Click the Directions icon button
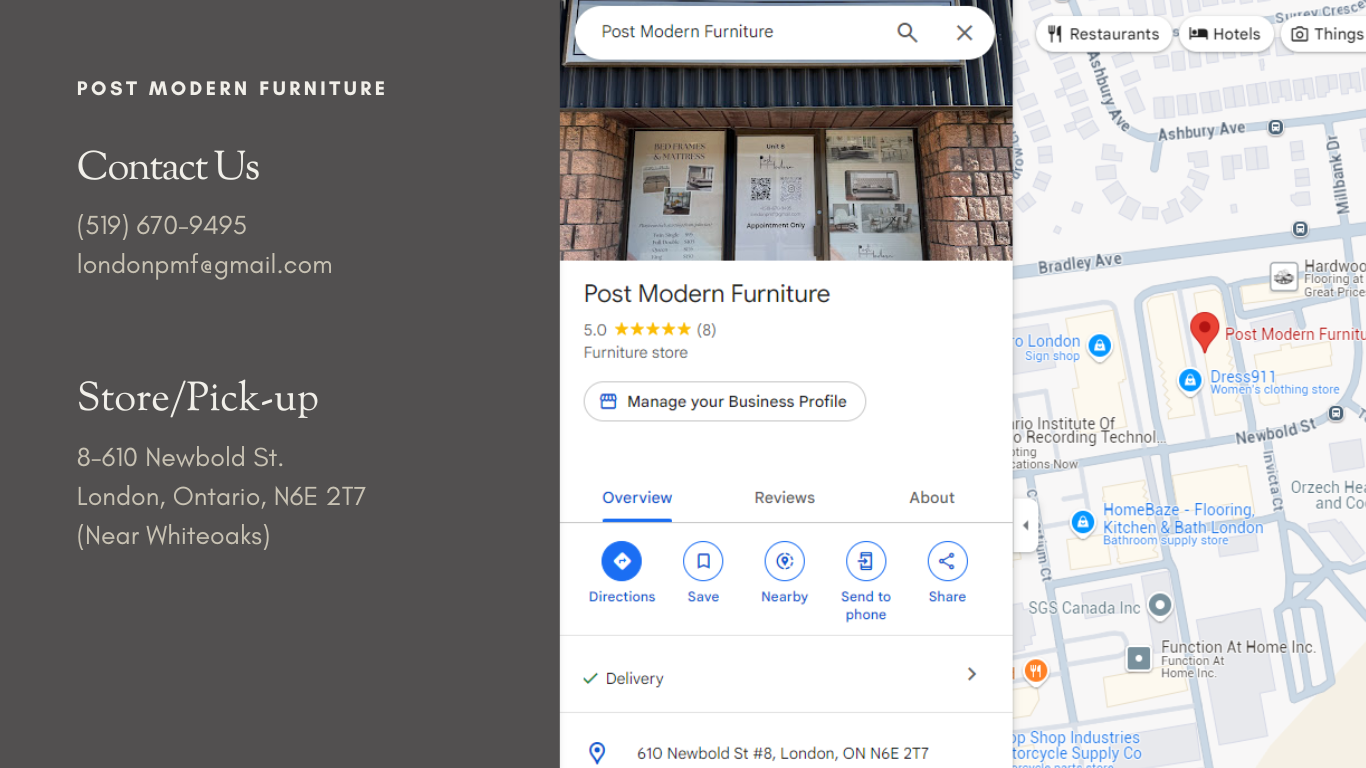Screen dimensions: 1366x768 point(621,561)
